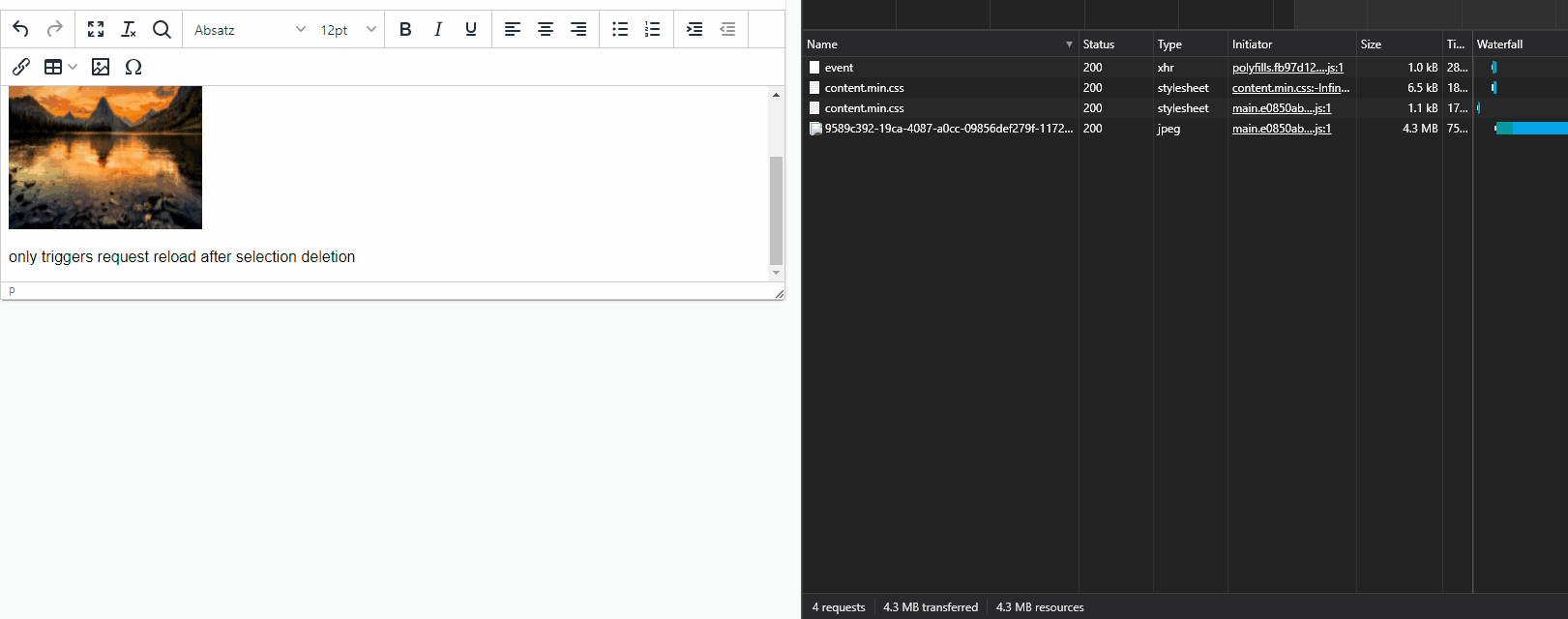Click '4.3 MB transferred' in status bar
This screenshot has height=619, width=1568.
point(931,607)
